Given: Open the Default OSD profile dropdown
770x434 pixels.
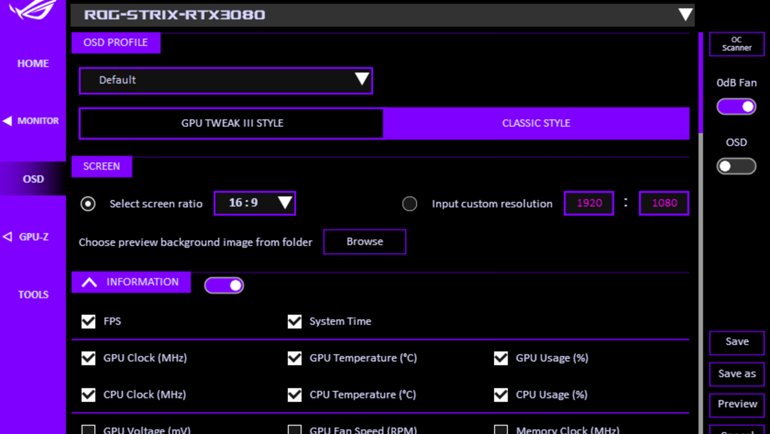Looking at the screenshot, I should 226,81.
